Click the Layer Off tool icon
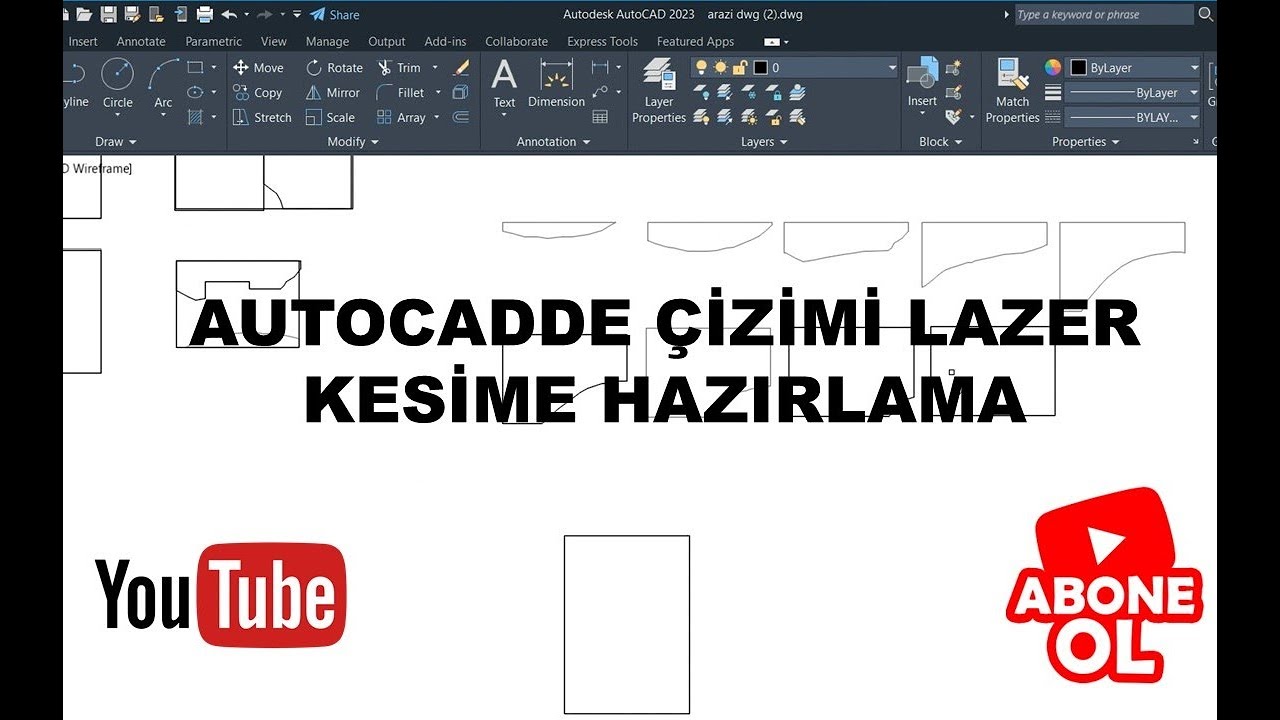Viewport: 1280px width, 720px height. click(x=701, y=92)
